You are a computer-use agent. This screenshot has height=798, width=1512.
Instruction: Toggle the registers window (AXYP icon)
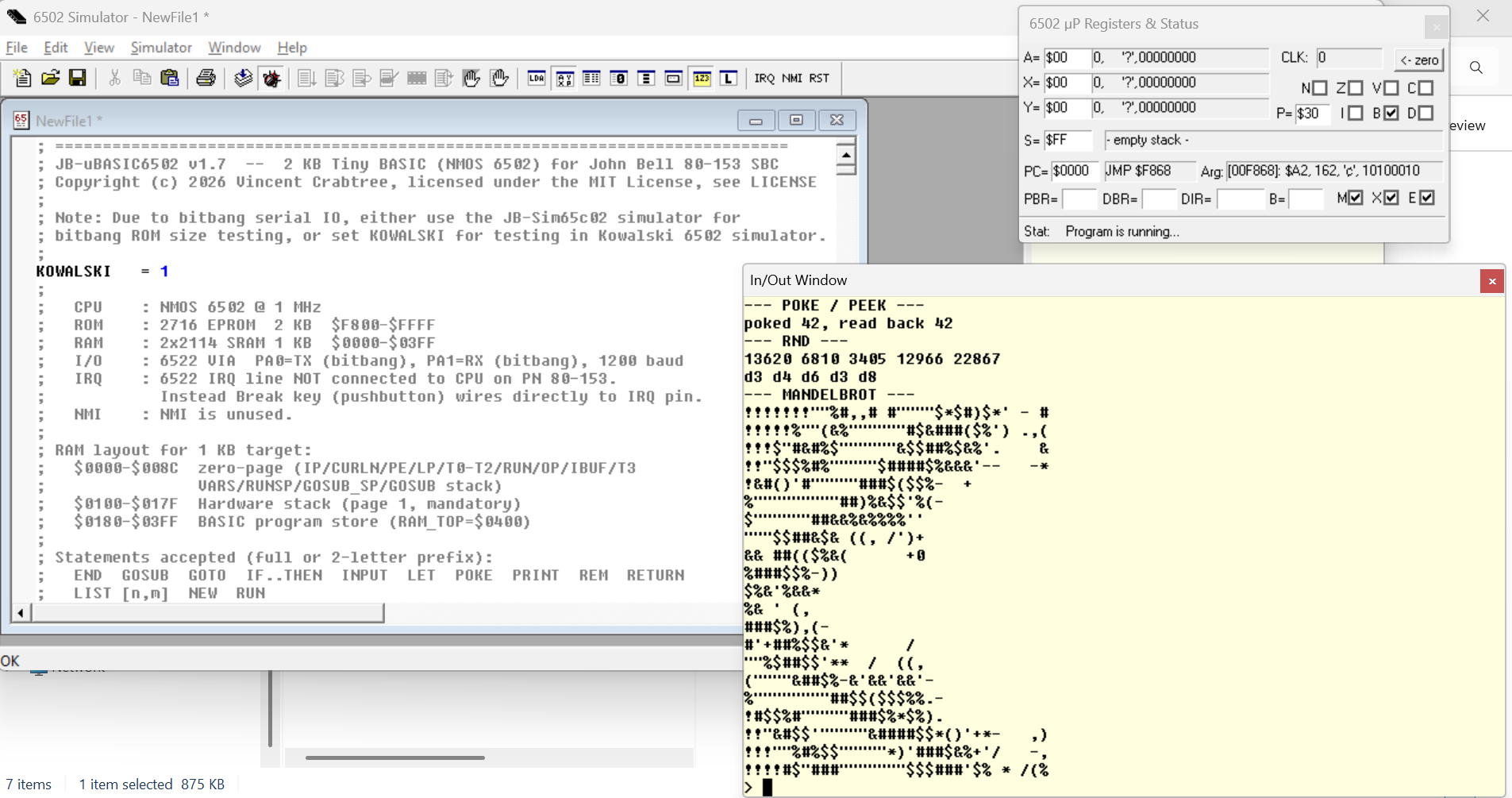tap(564, 78)
